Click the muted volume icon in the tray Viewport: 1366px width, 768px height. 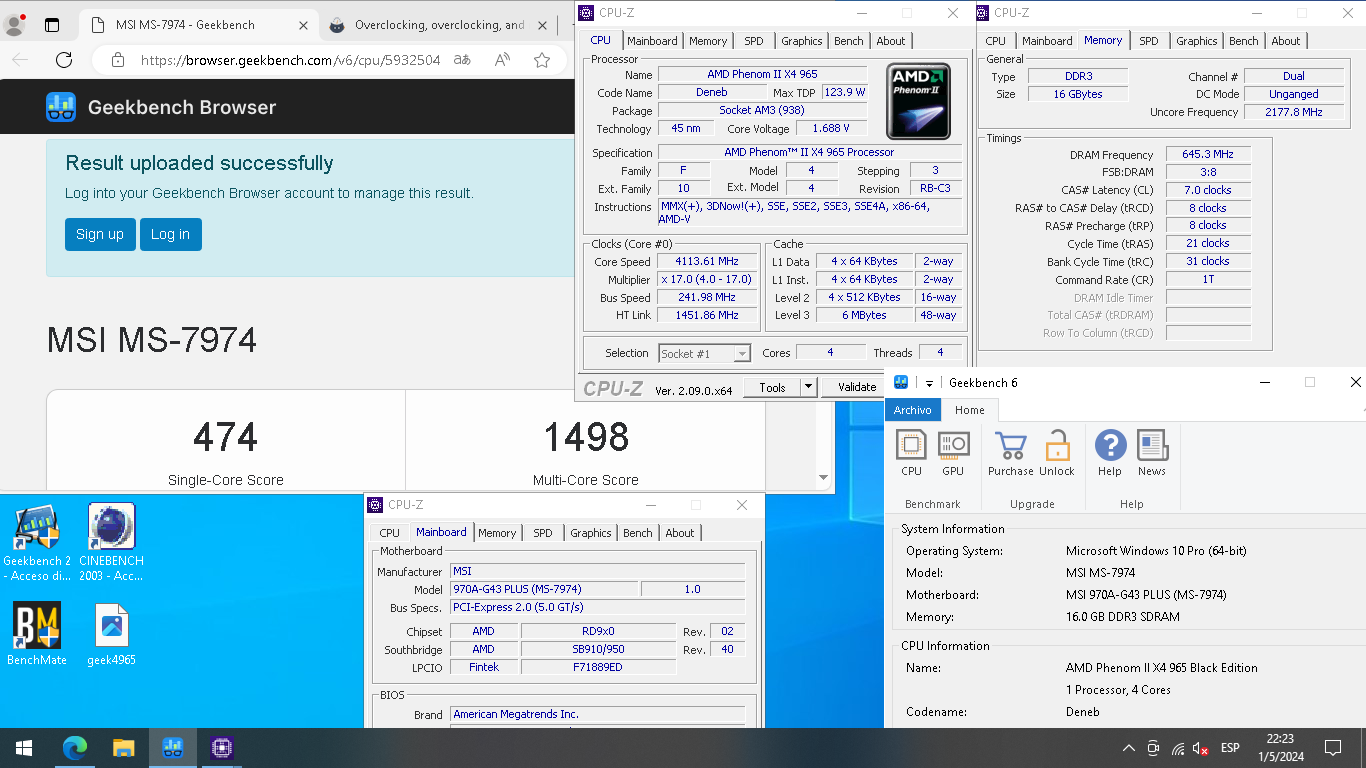click(1201, 748)
